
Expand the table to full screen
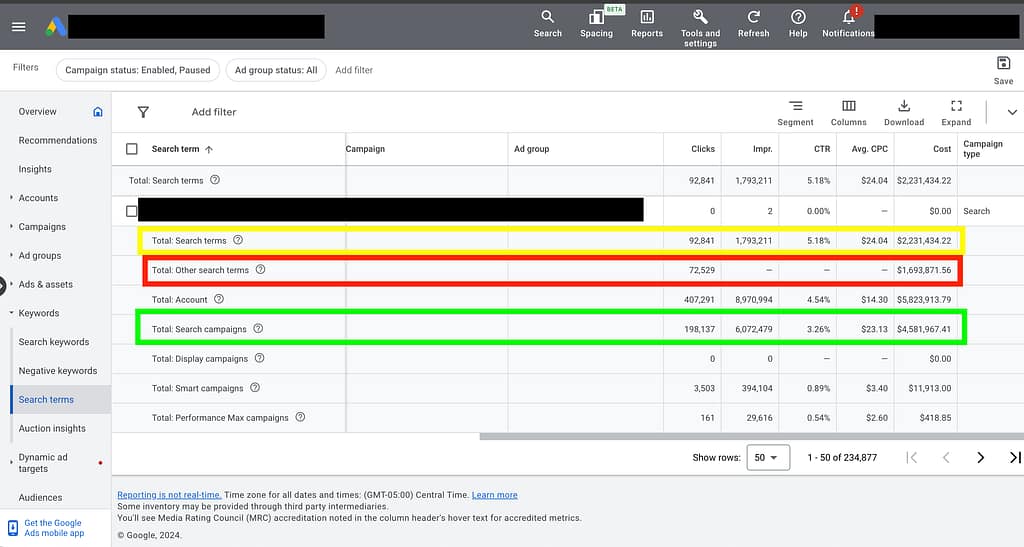pyautogui.click(x=956, y=112)
